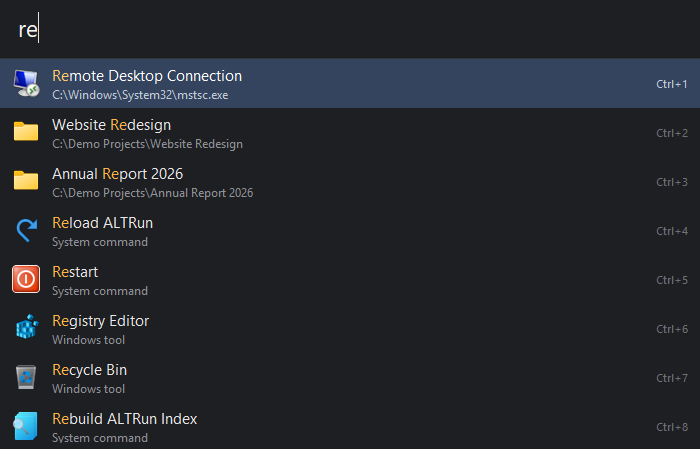Select the Remote Desktop Connection result

tap(350, 83)
